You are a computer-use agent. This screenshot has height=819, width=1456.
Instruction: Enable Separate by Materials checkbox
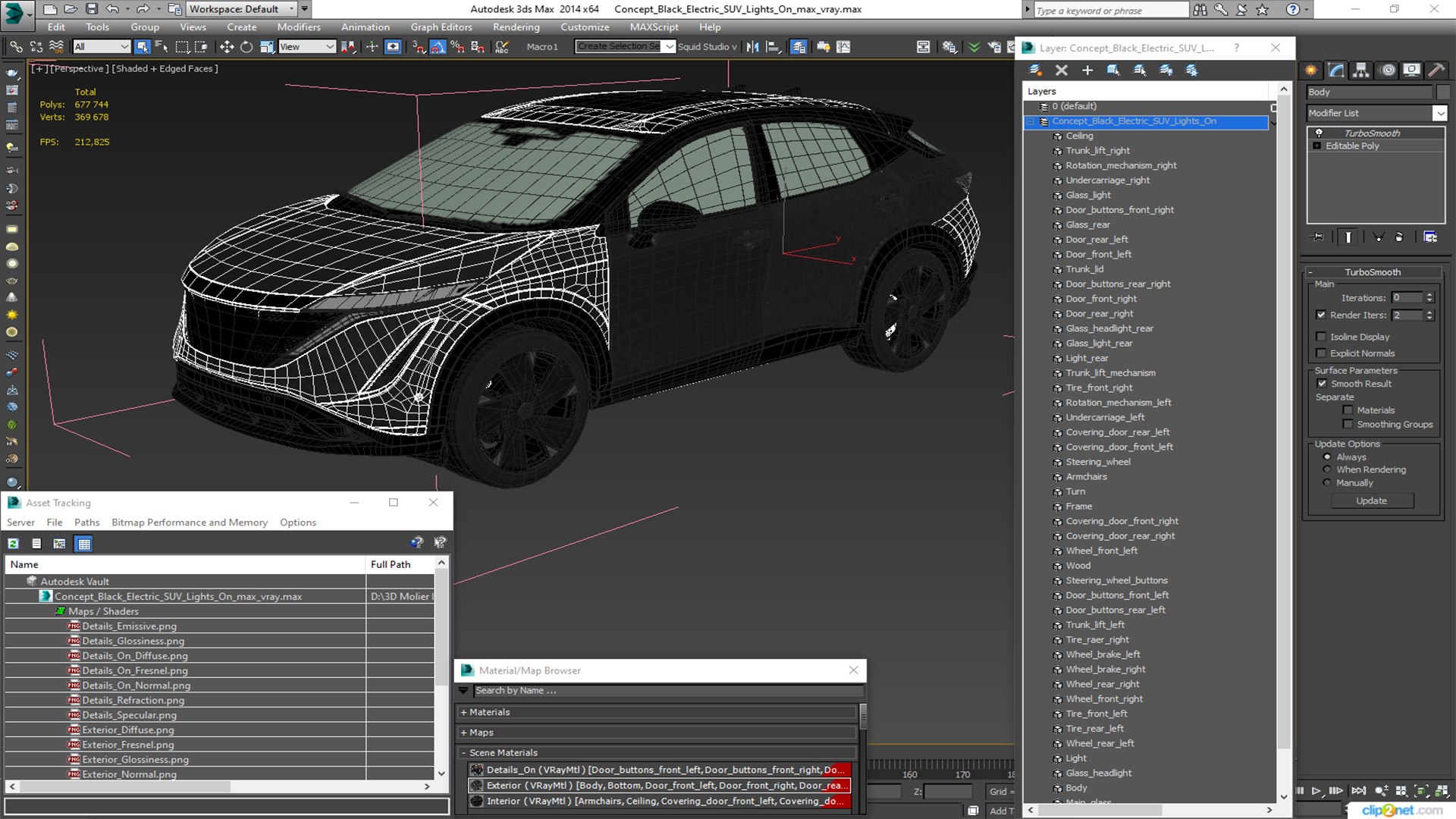coord(1348,410)
